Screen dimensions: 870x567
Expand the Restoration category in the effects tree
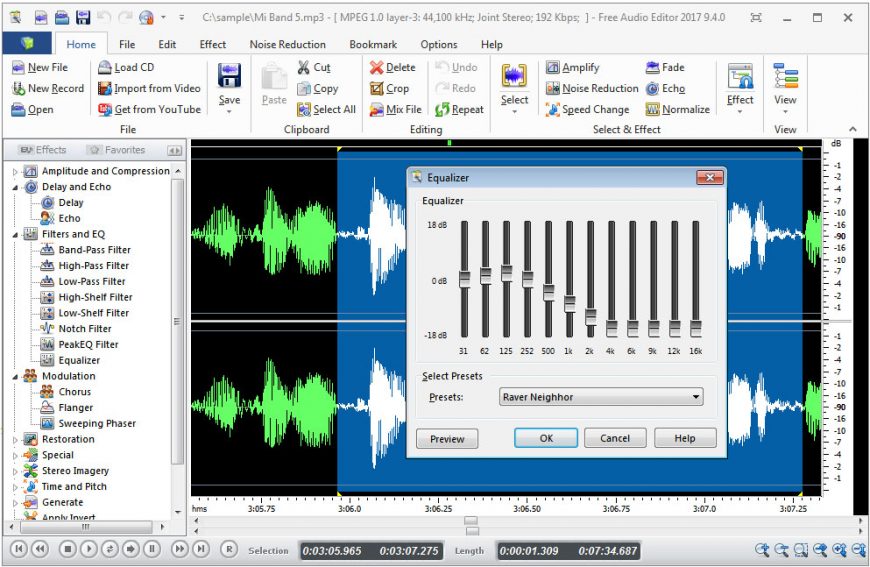[15, 440]
